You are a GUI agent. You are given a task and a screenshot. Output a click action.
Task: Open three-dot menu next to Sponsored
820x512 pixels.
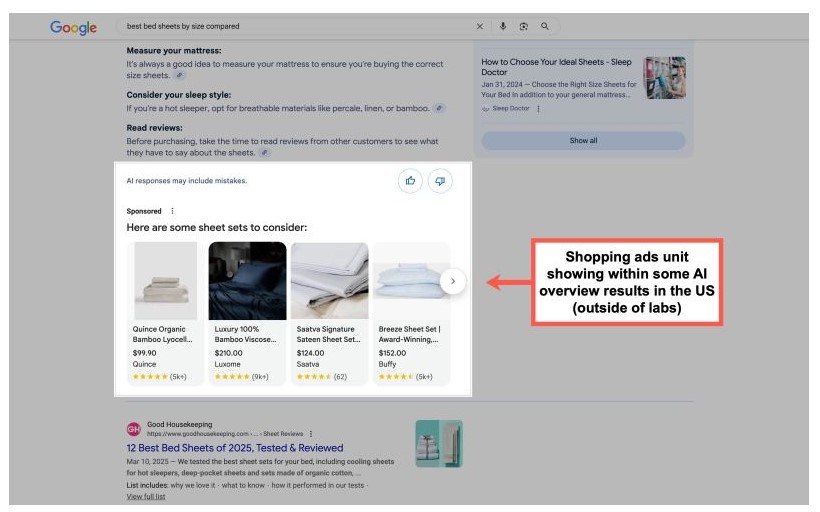[x=172, y=211]
